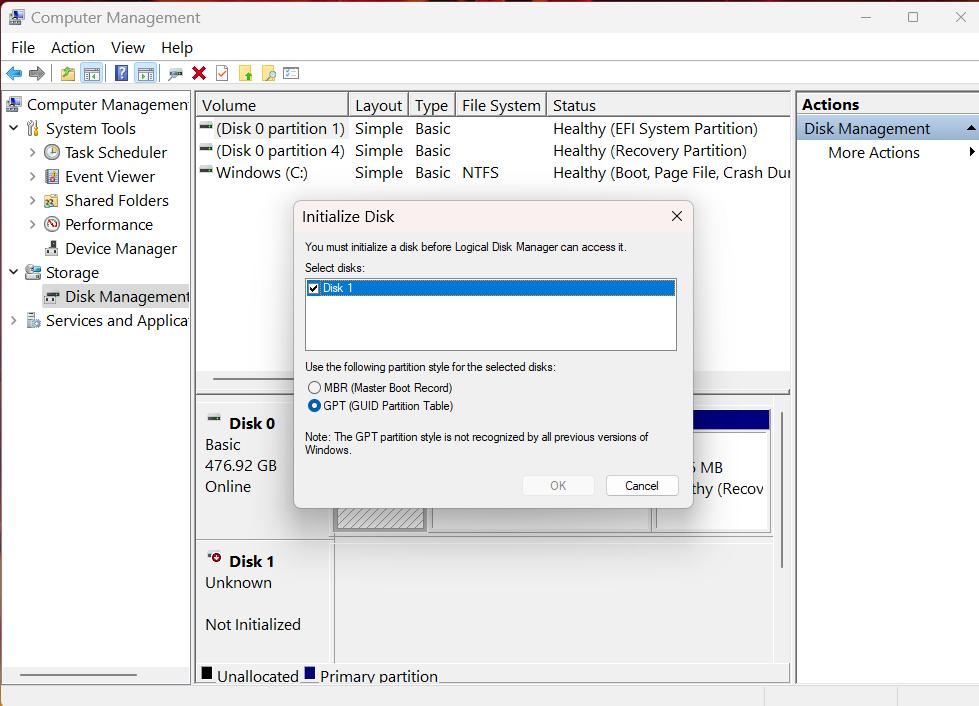979x706 pixels.
Task: Click the Disk 0 drive icon
Action: tap(214, 418)
